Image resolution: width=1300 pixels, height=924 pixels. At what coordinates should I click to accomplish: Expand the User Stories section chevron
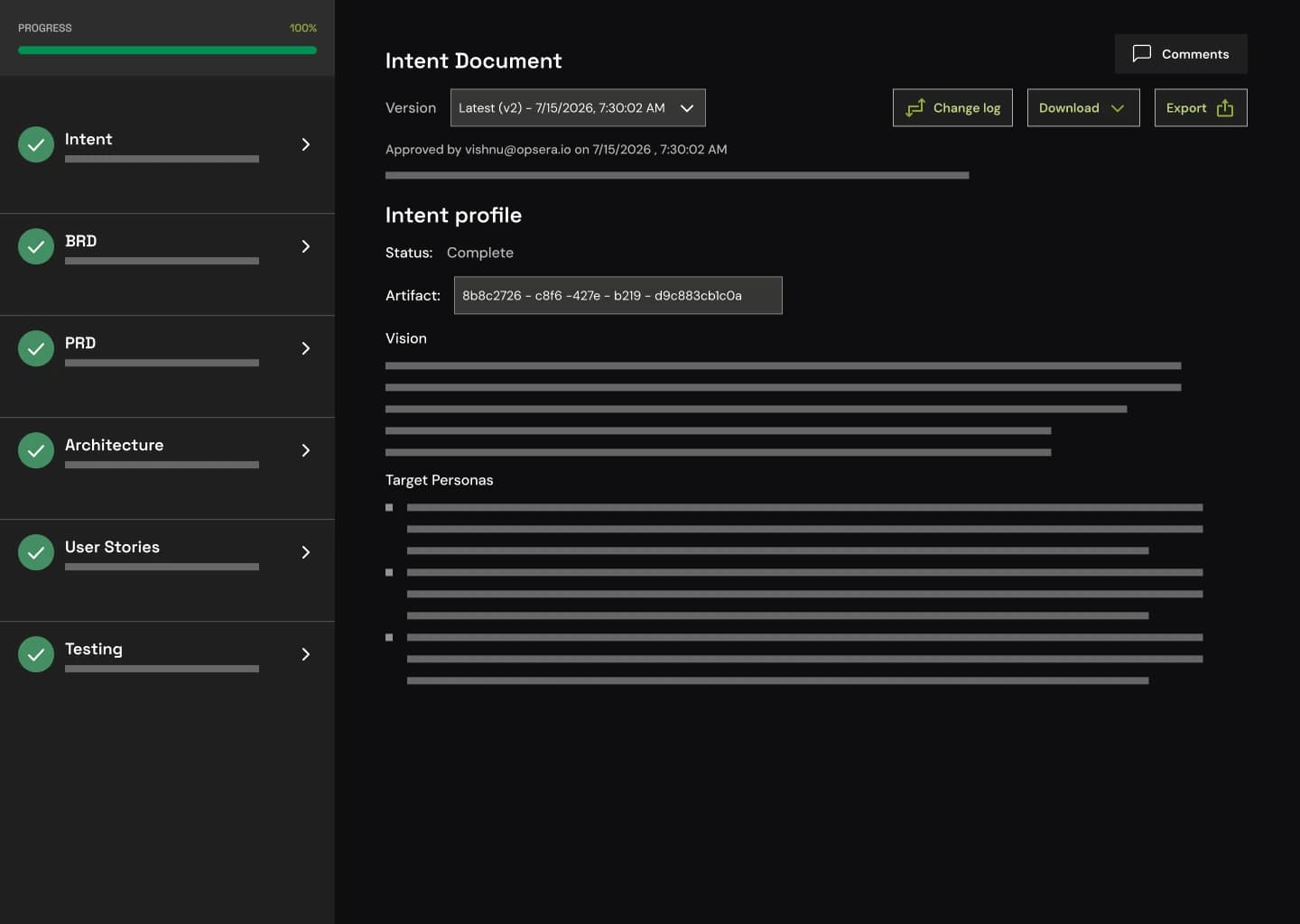[x=306, y=552]
